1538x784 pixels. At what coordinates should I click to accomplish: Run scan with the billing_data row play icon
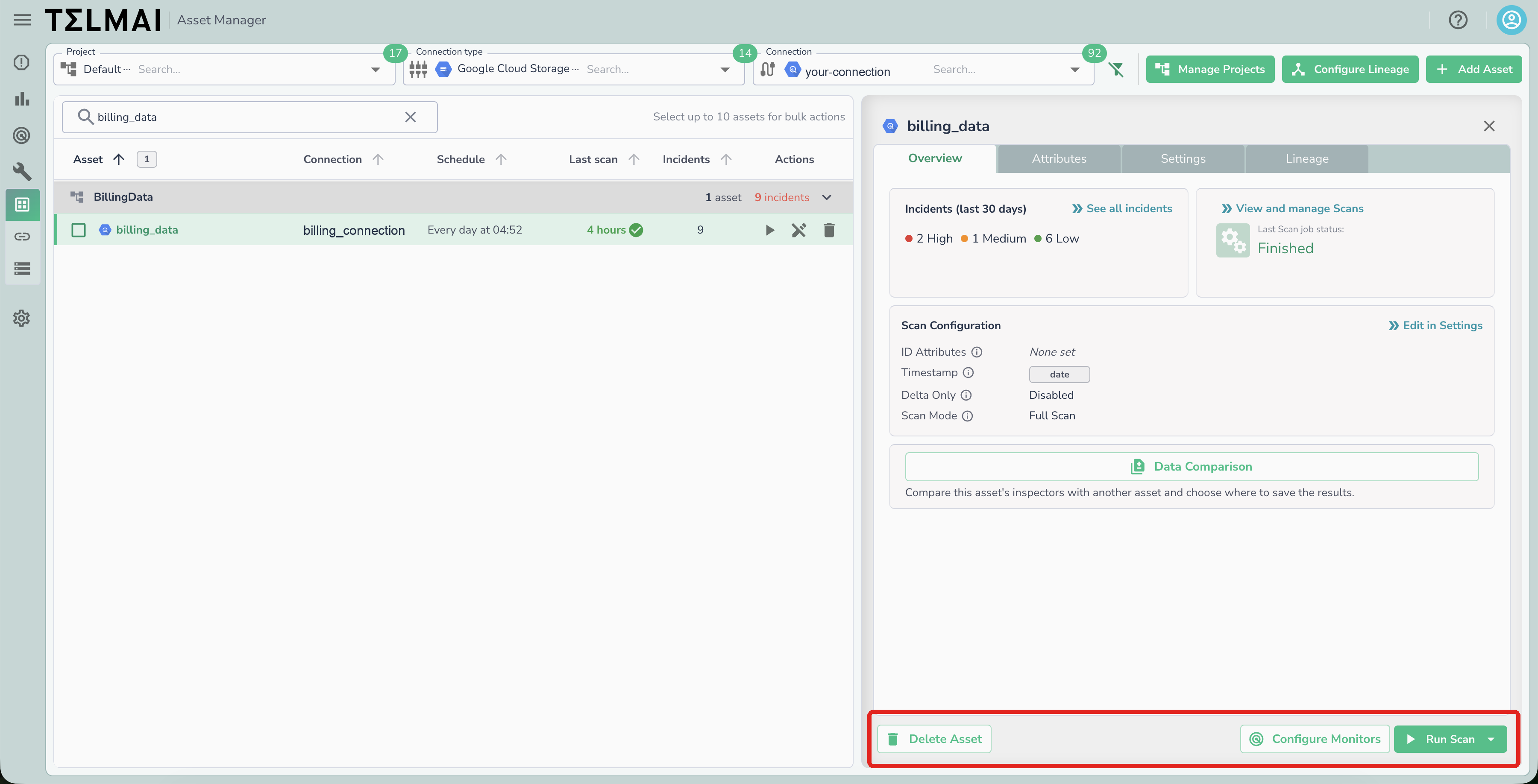(x=769, y=230)
